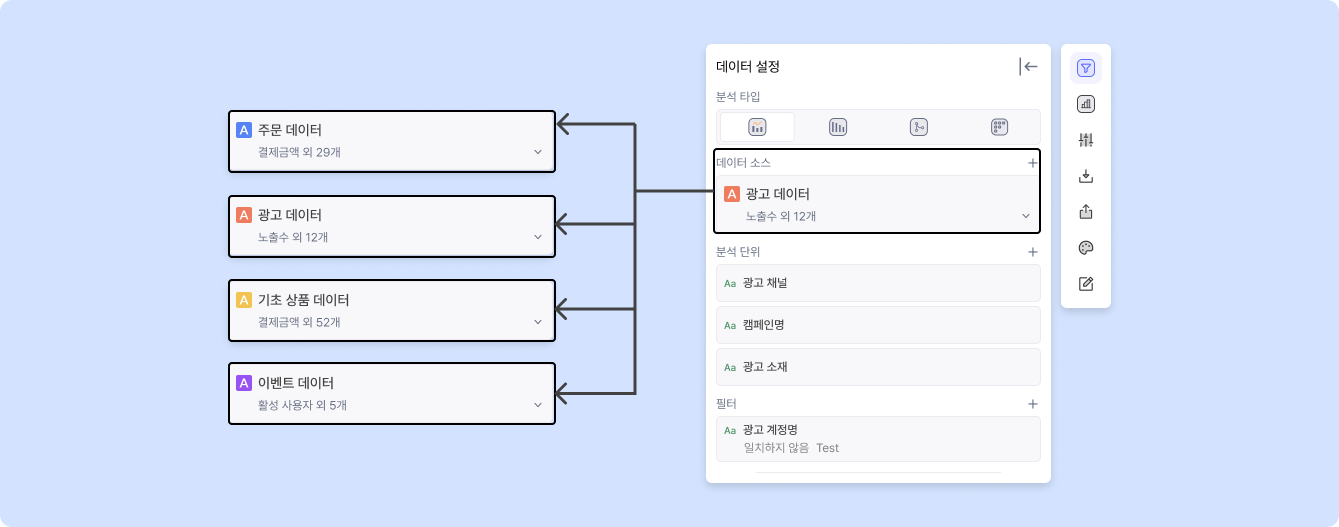Screen dimensions: 1339x527
Task: Add a new 데이터 소스 with plus
Action: [1032, 162]
